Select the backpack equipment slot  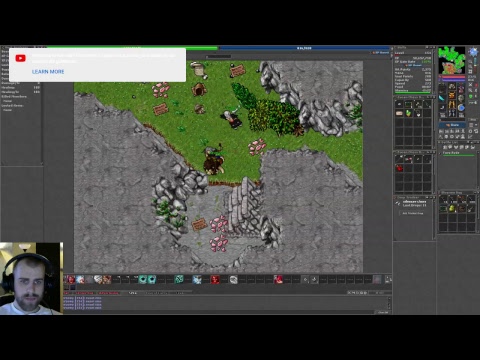(x=461, y=89)
